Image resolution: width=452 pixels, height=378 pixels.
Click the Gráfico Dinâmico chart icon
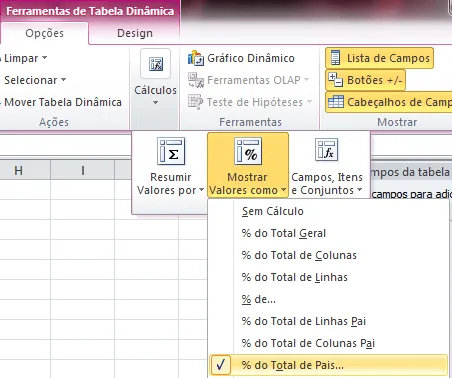pyautogui.click(x=196, y=58)
